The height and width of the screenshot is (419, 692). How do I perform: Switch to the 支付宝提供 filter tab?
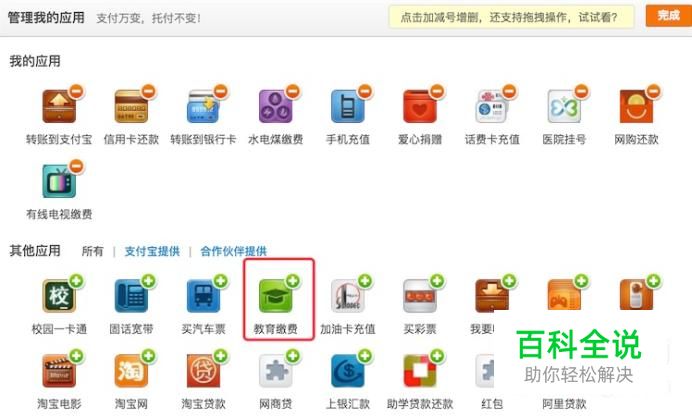point(152,251)
